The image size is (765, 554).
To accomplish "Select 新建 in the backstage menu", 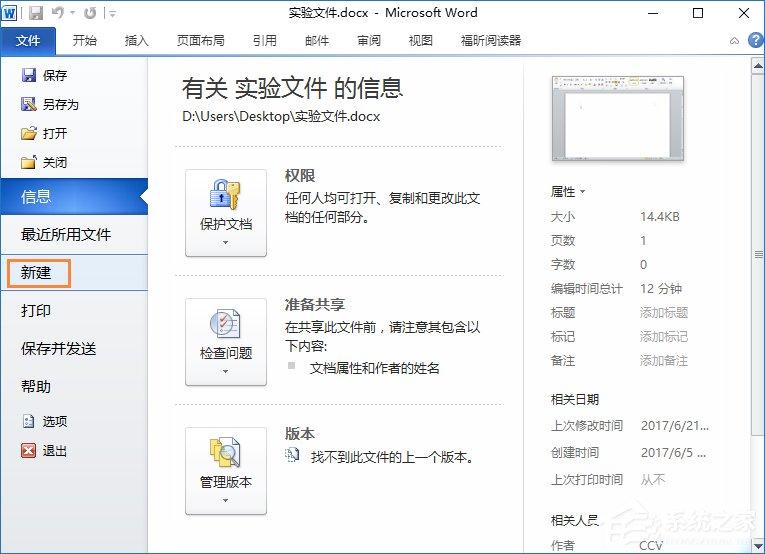I will click(74, 273).
